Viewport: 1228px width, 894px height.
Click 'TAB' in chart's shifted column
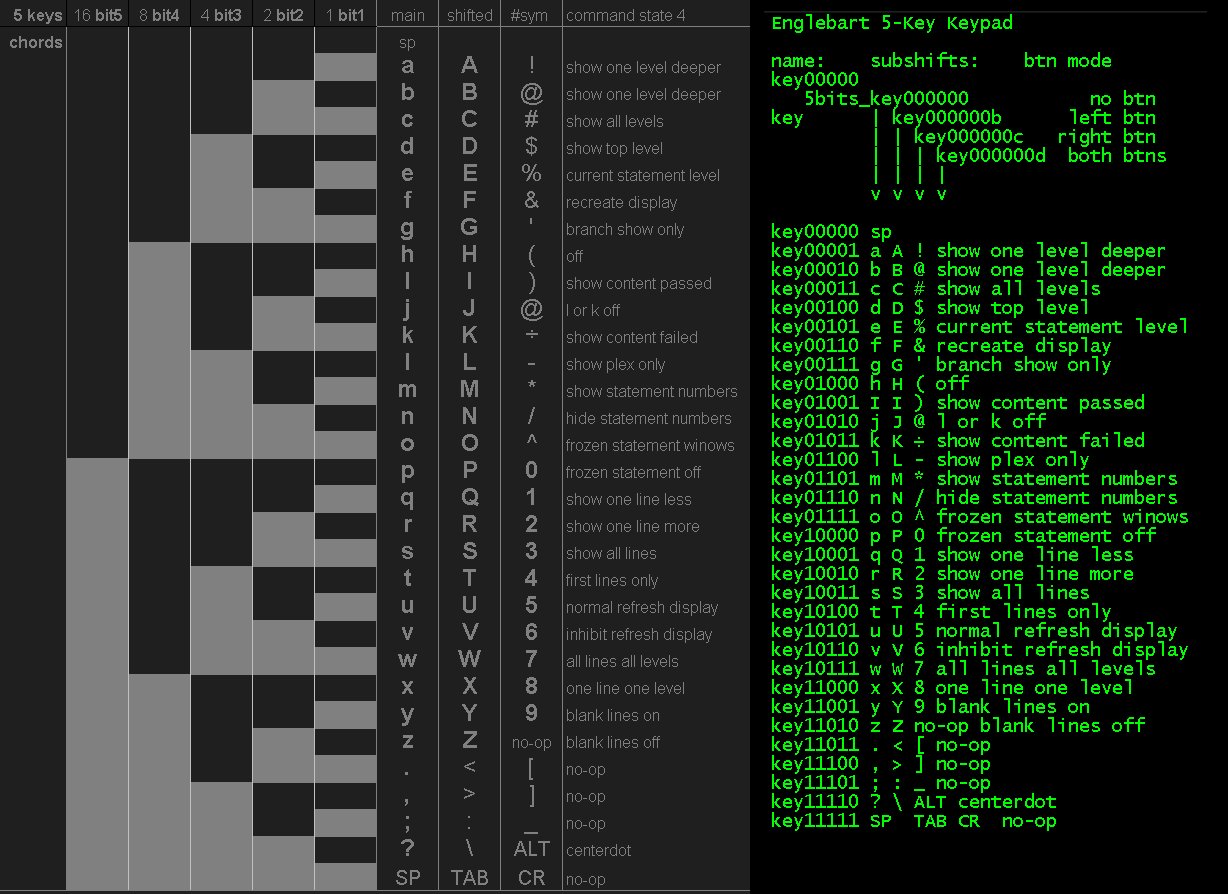[469, 877]
